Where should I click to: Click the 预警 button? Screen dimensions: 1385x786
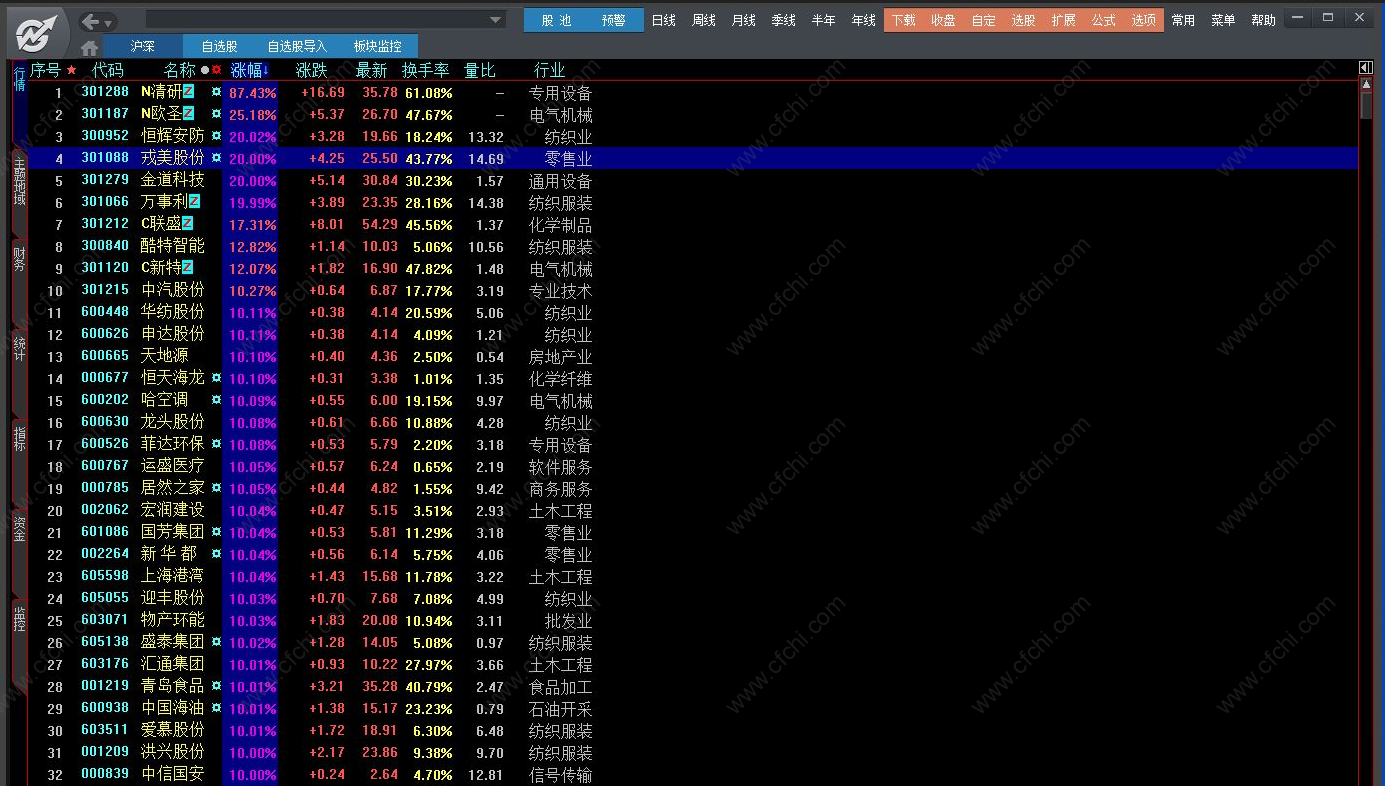(614, 20)
